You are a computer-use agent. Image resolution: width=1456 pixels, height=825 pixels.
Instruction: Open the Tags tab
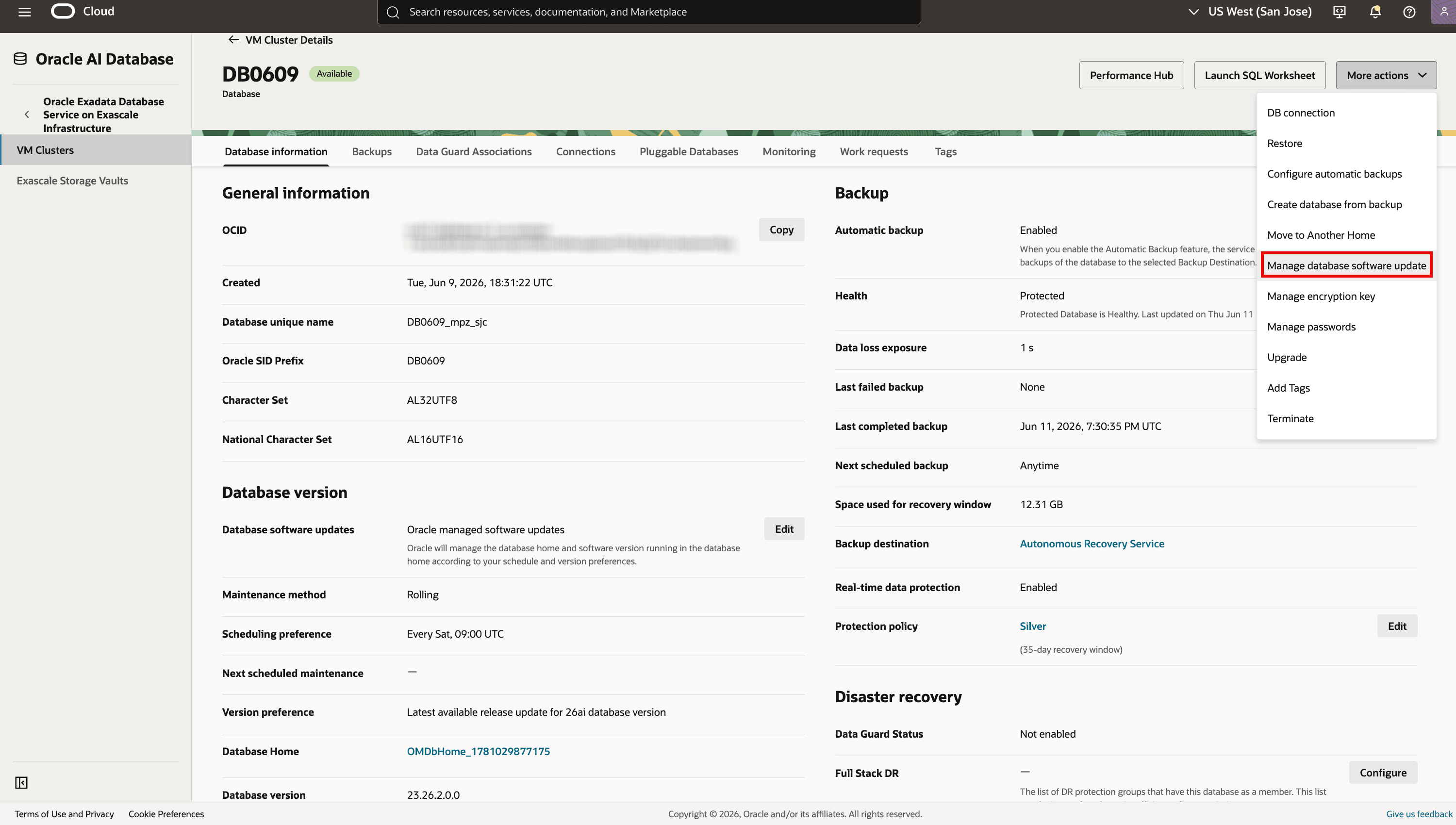tap(945, 151)
